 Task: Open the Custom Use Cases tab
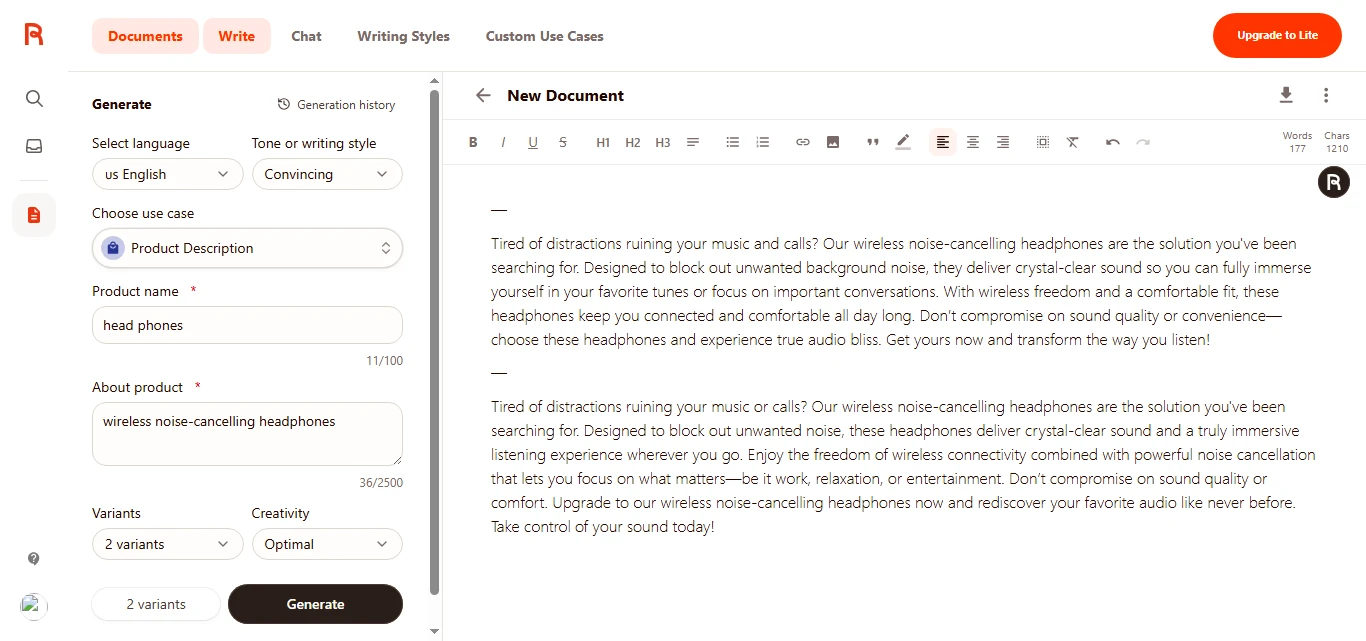click(x=545, y=36)
